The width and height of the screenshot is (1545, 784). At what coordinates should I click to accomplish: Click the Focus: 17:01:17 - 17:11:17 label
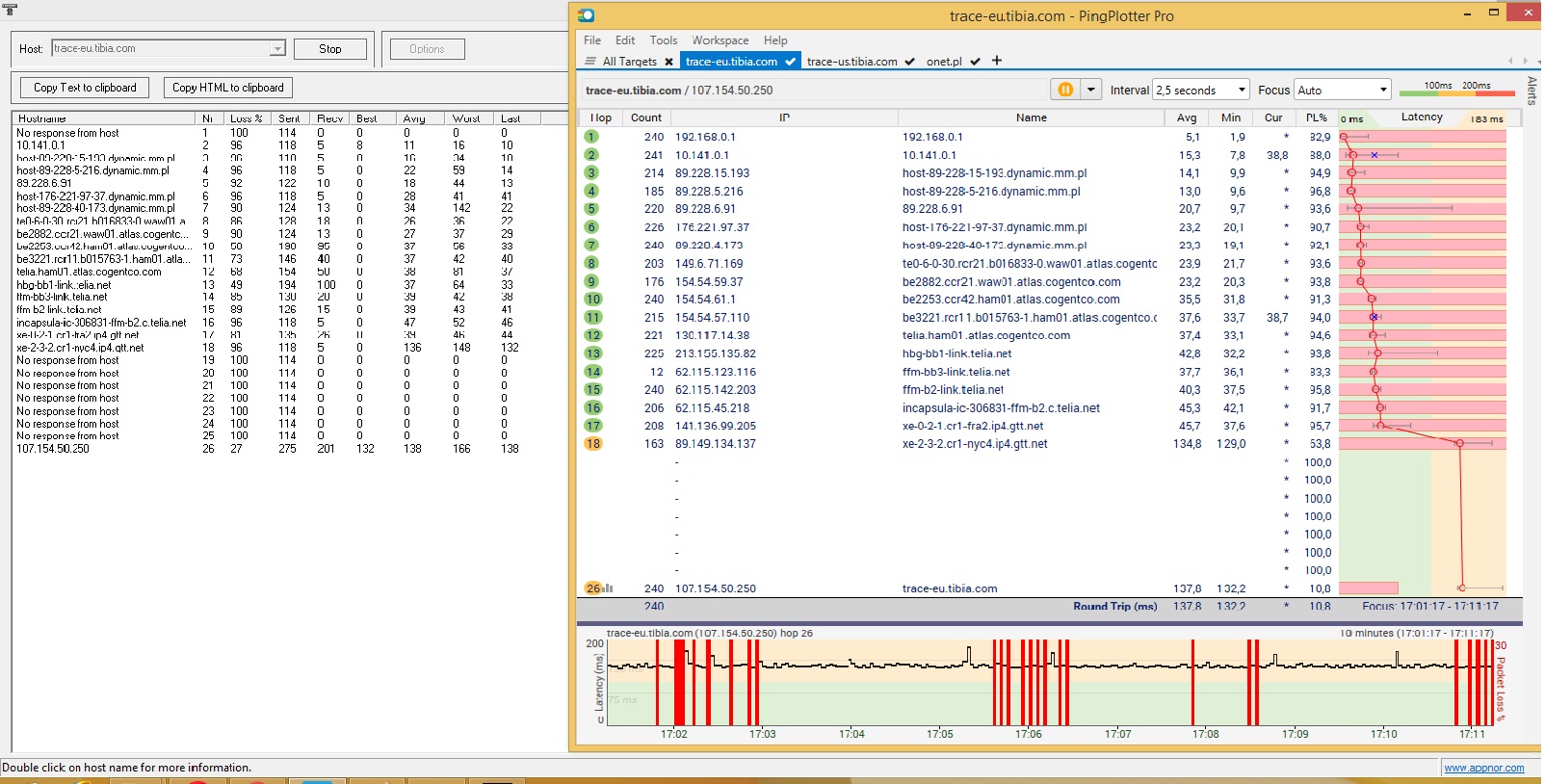point(1430,607)
